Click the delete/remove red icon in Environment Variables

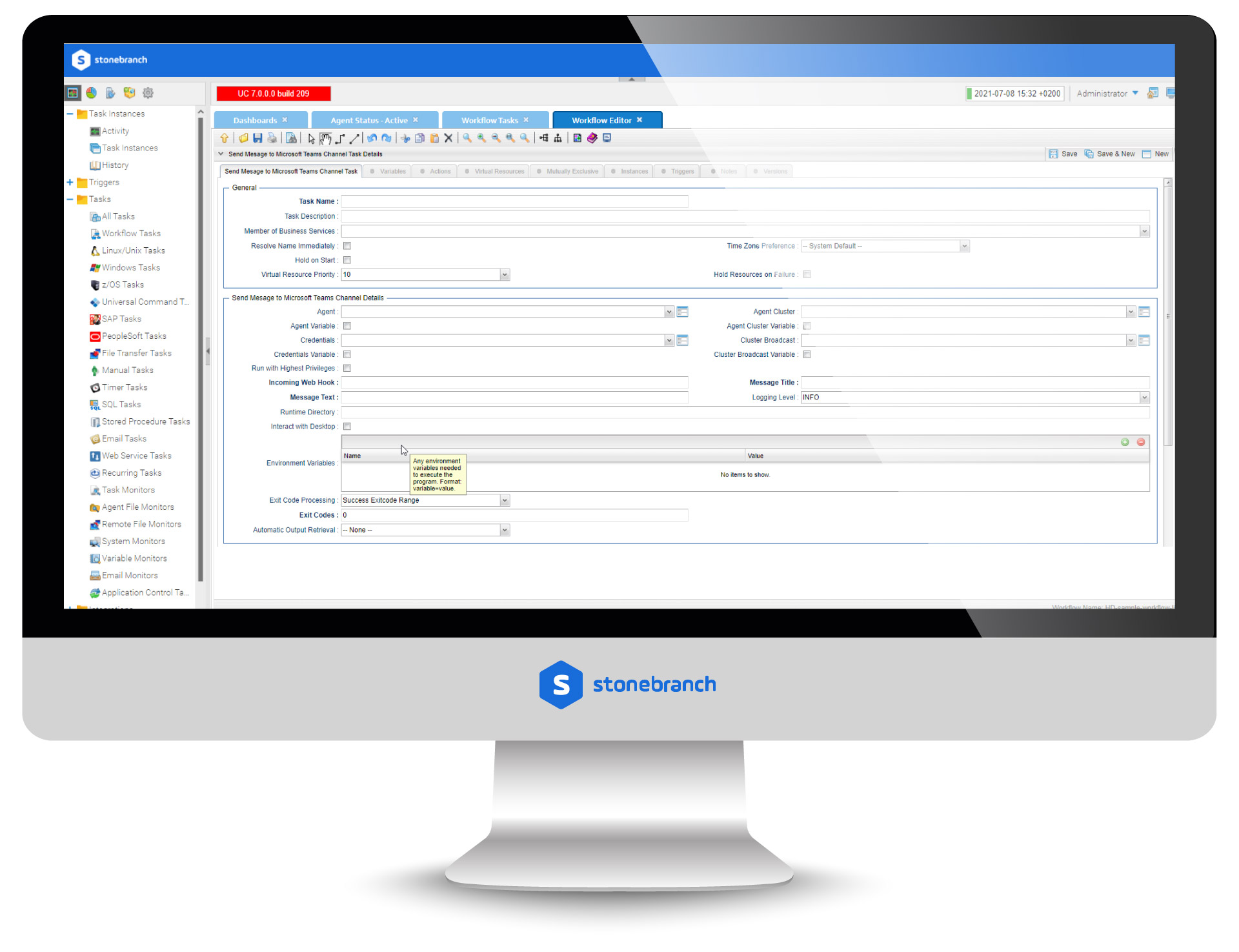(1141, 442)
